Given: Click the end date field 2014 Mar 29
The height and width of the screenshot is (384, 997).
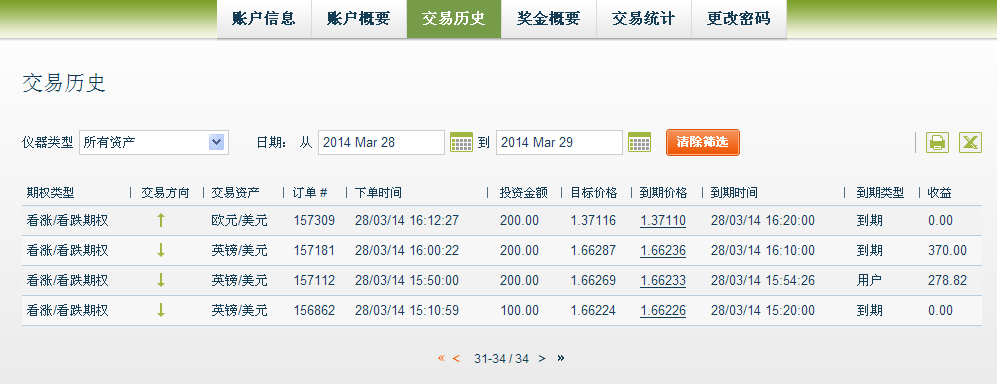Looking at the screenshot, I should [x=560, y=142].
